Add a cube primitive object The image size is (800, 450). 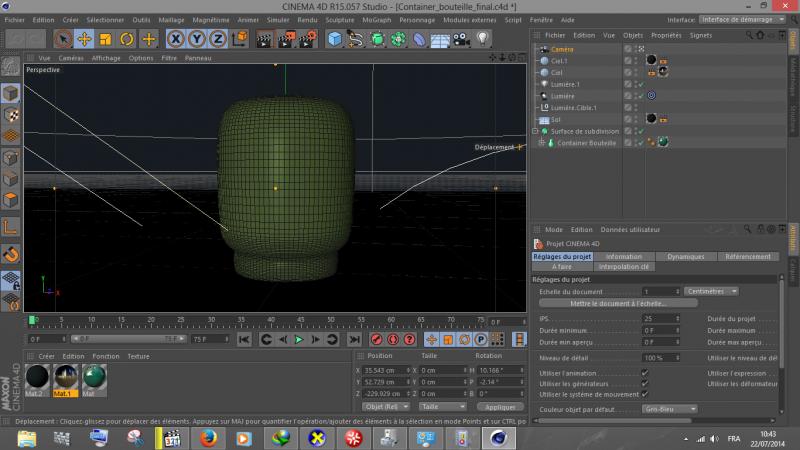(x=335, y=39)
